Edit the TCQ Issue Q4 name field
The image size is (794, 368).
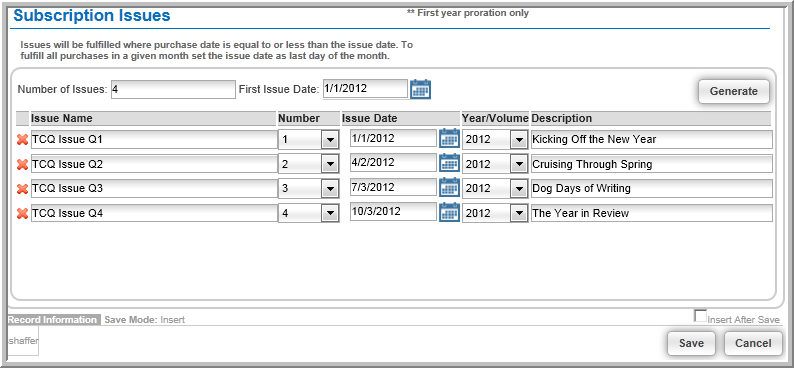[154, 214]
